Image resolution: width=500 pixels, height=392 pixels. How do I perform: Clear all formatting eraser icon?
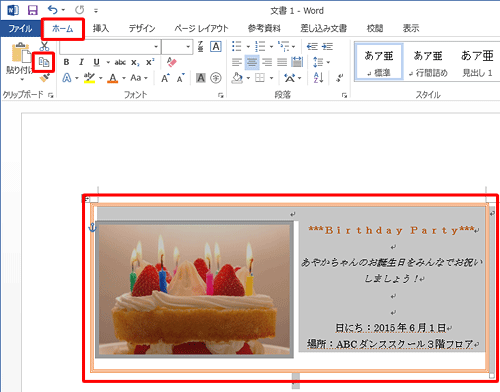tap(172, 62)
